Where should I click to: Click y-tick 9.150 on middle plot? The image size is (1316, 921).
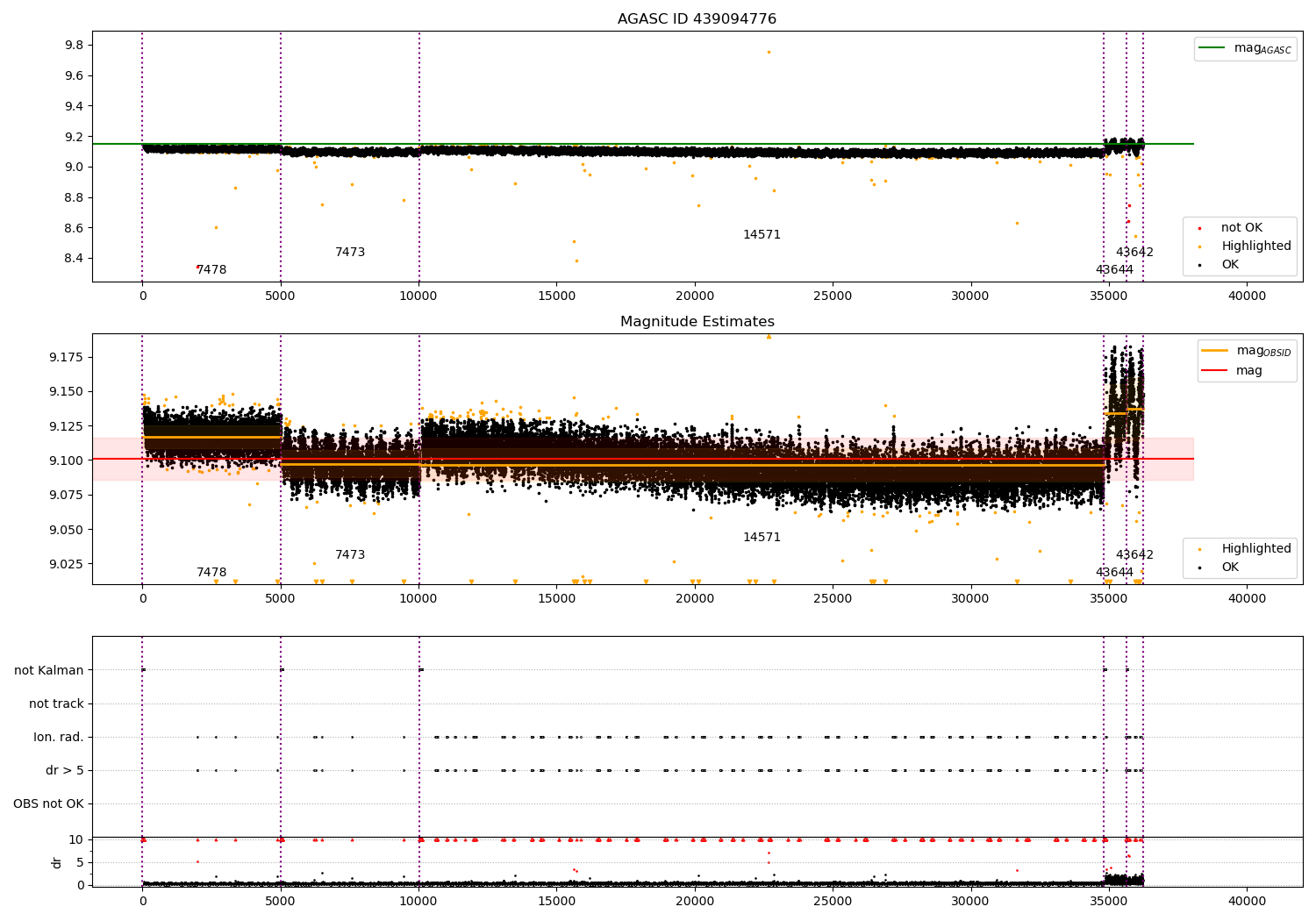[x=67, y=392]
